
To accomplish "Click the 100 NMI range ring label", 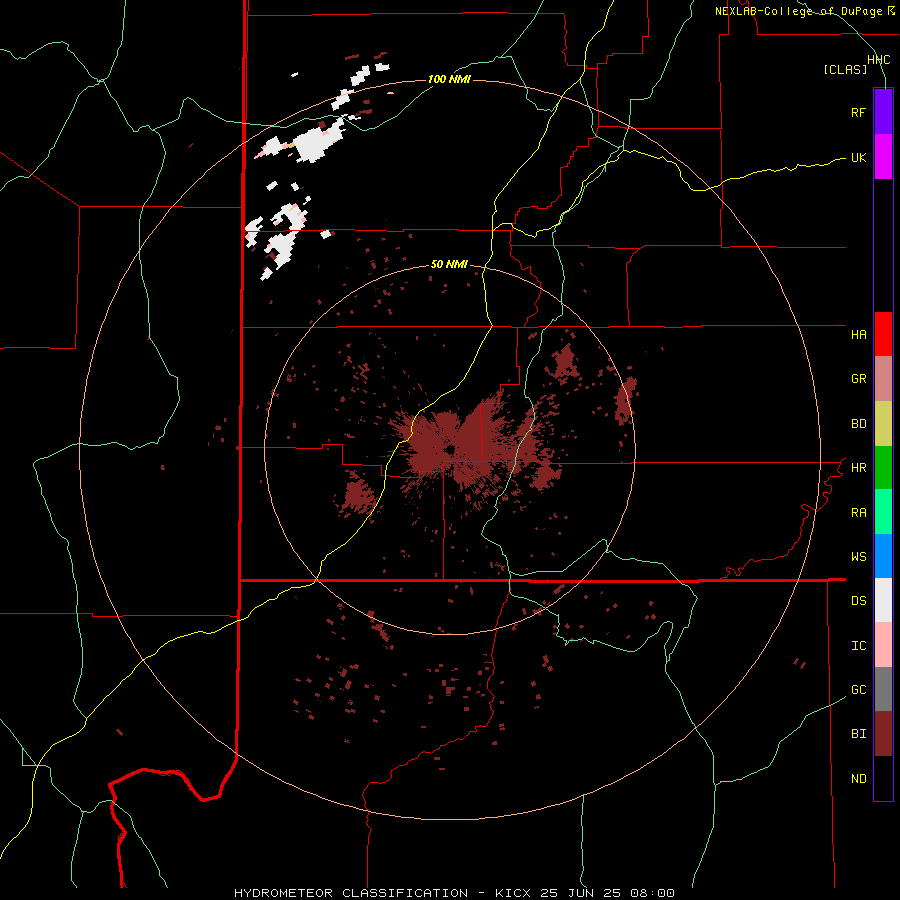I will click(x=449, y=79).
